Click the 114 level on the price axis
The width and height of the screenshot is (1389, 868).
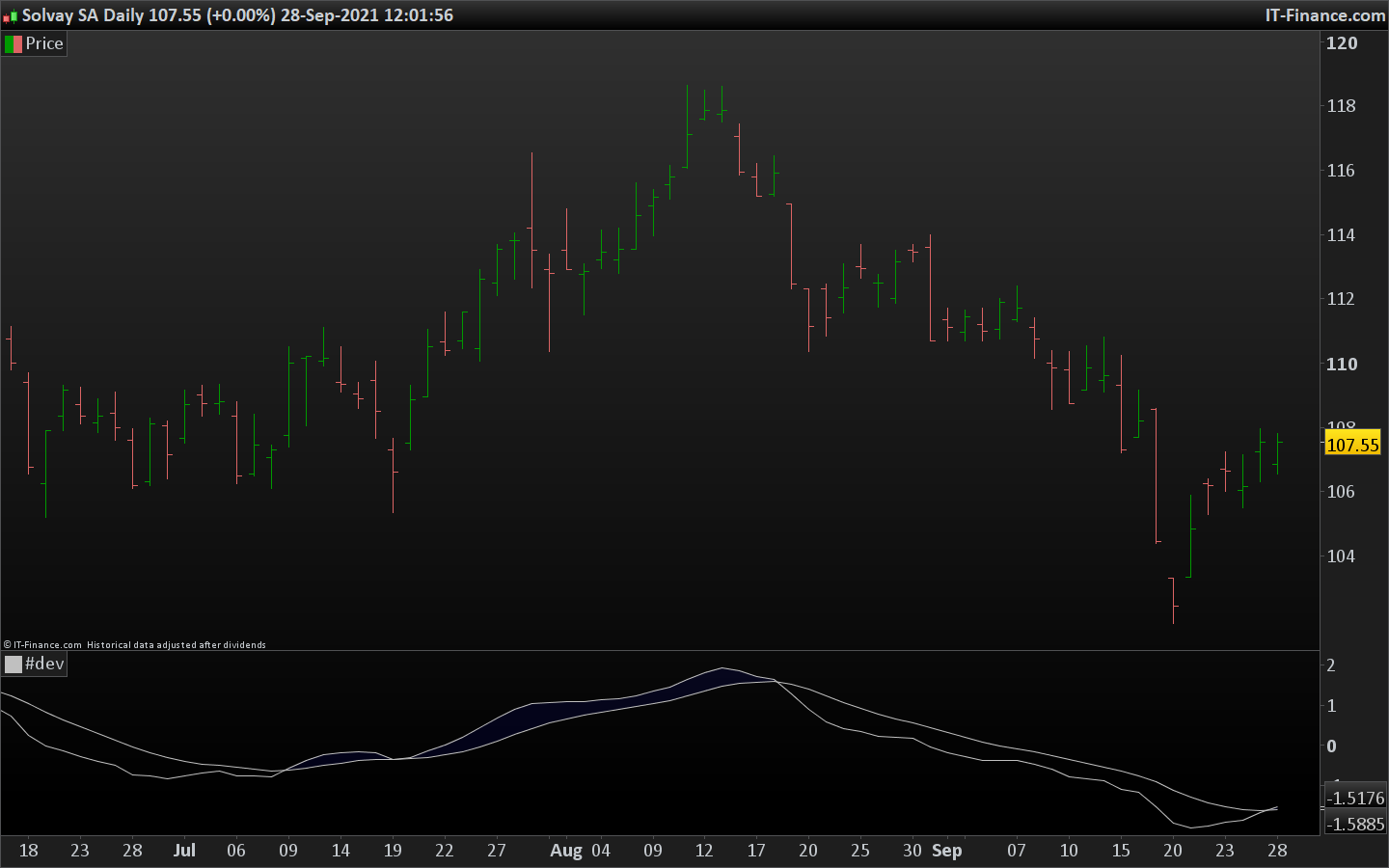pos(1342,235)
